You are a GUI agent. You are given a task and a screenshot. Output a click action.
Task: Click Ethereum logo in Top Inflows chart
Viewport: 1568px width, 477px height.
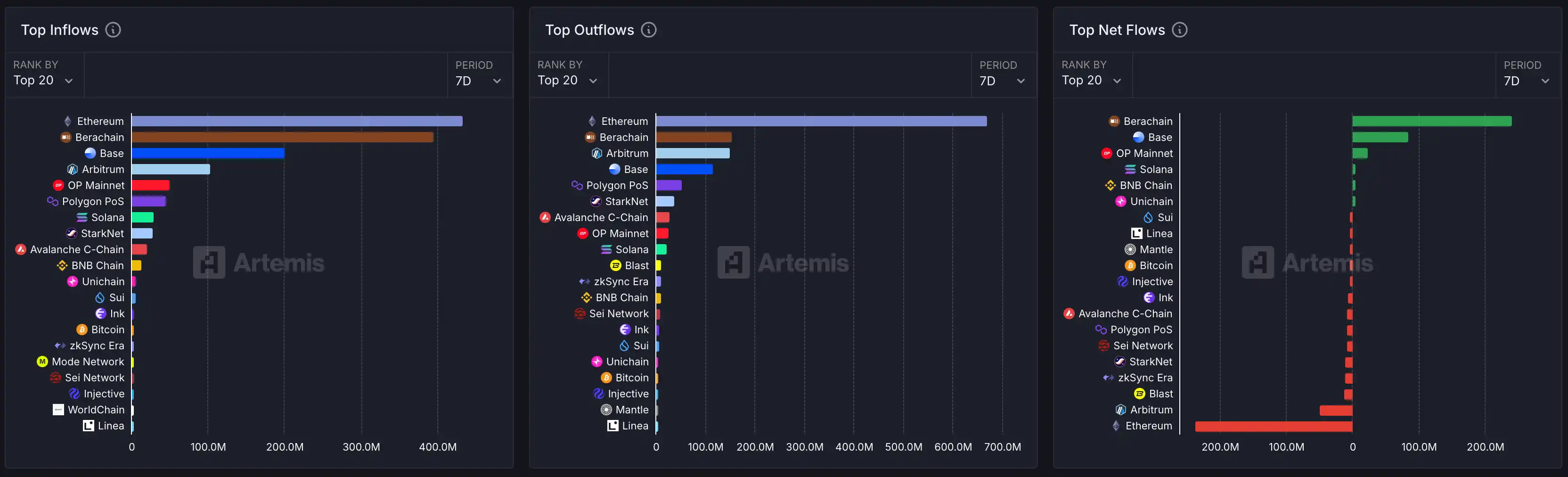click(x=68, y=121)
